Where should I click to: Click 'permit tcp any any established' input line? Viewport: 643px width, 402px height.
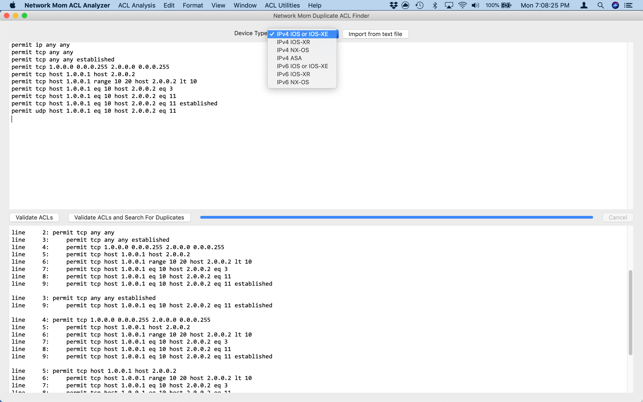click(x=63, y=59)
